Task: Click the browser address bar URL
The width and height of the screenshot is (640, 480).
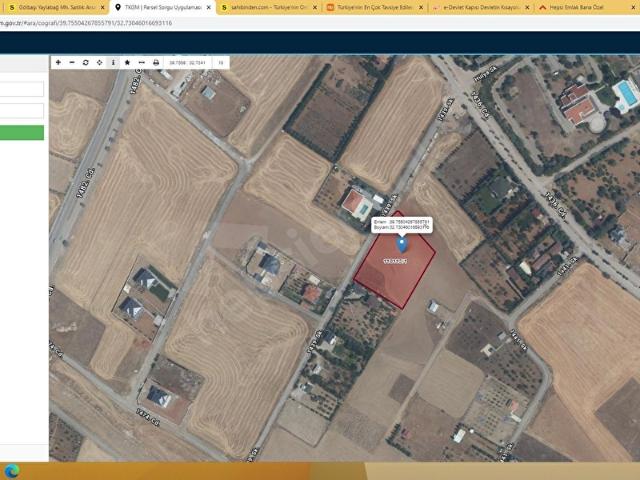Action: pyautogui.click(x=86, y=23)
